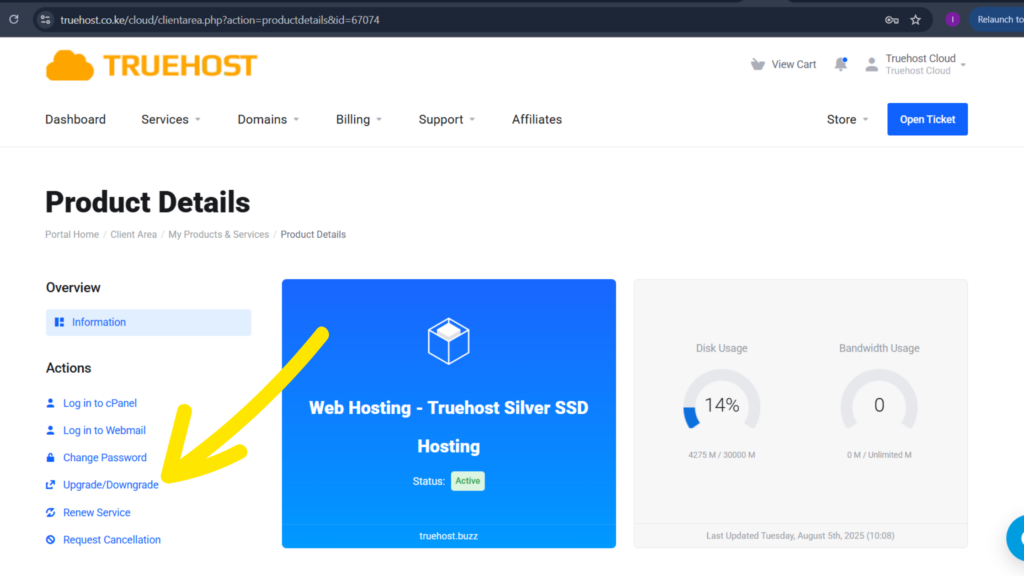
Task: Click the password key icon in address bar
Action: pyautogui.click(x=891, y=20)
